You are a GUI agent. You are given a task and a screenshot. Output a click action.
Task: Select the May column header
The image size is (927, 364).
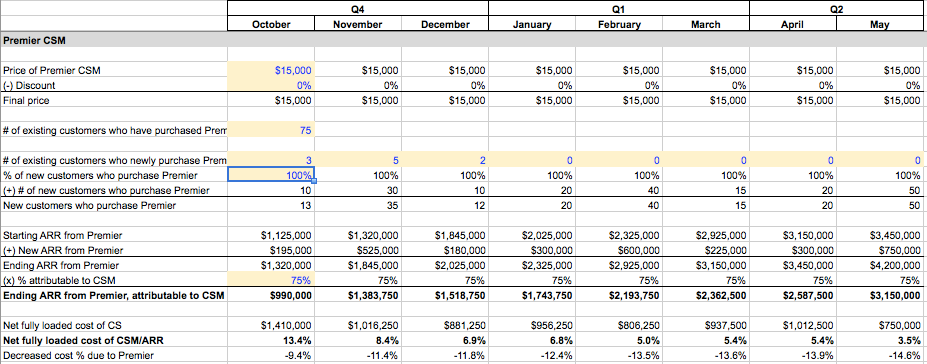pos(880,24)
